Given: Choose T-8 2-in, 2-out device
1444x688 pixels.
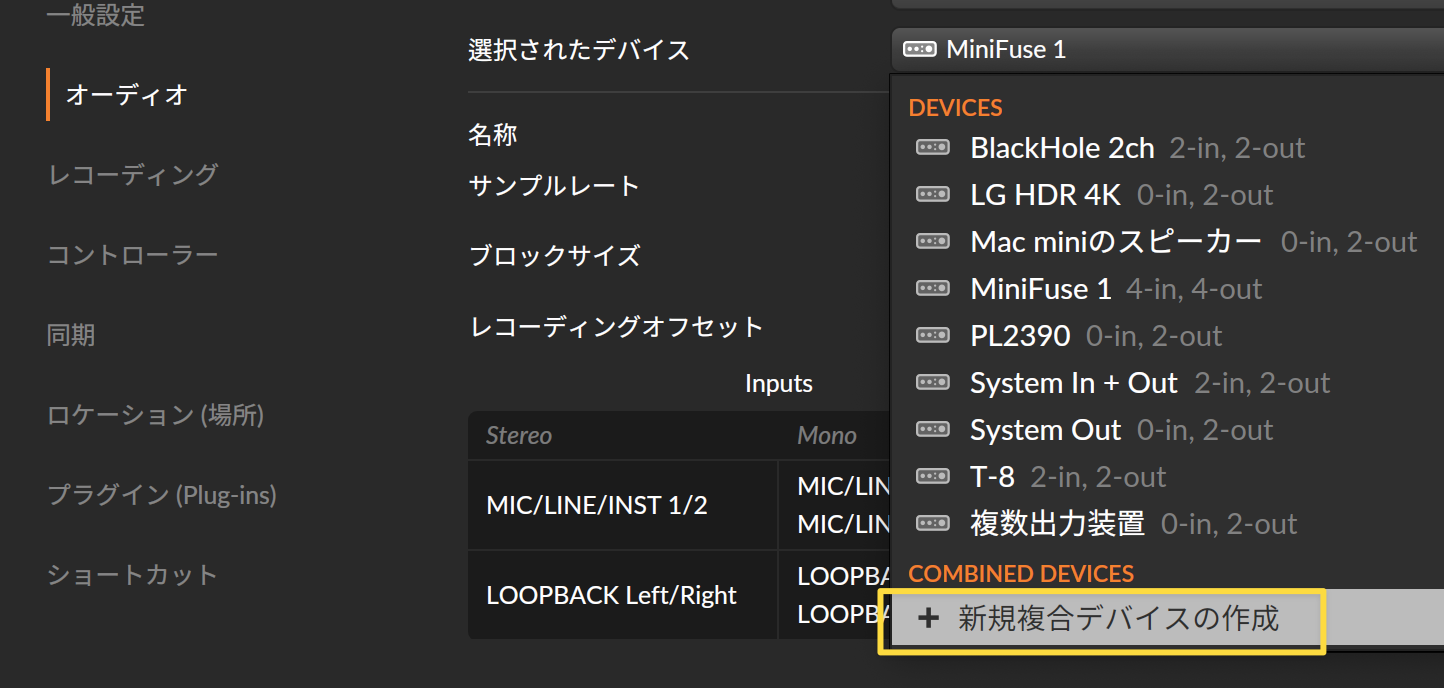Looking at the screenshot, I should (x=1167, y=477).
